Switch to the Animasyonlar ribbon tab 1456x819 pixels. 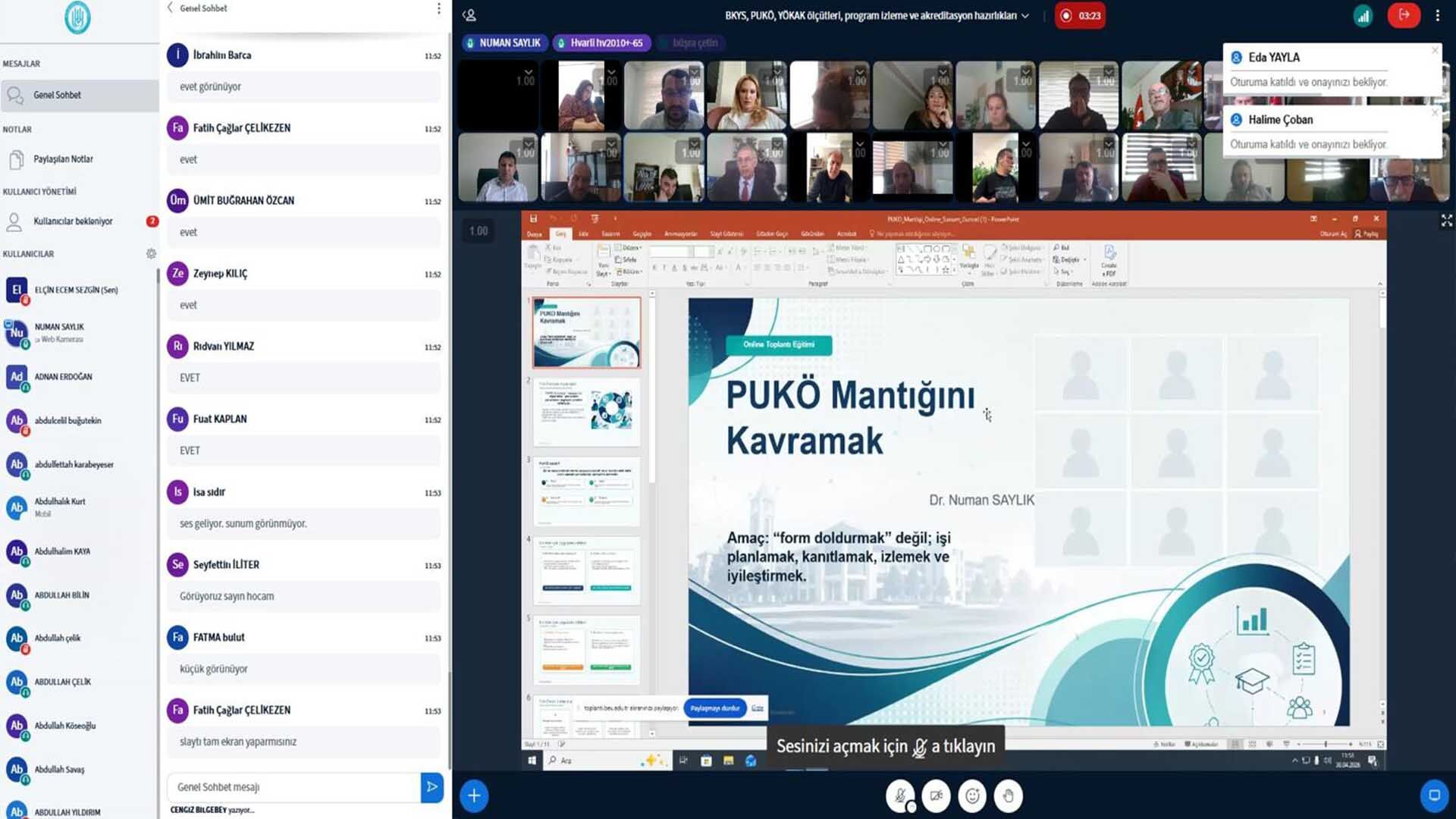click(681, 234)
